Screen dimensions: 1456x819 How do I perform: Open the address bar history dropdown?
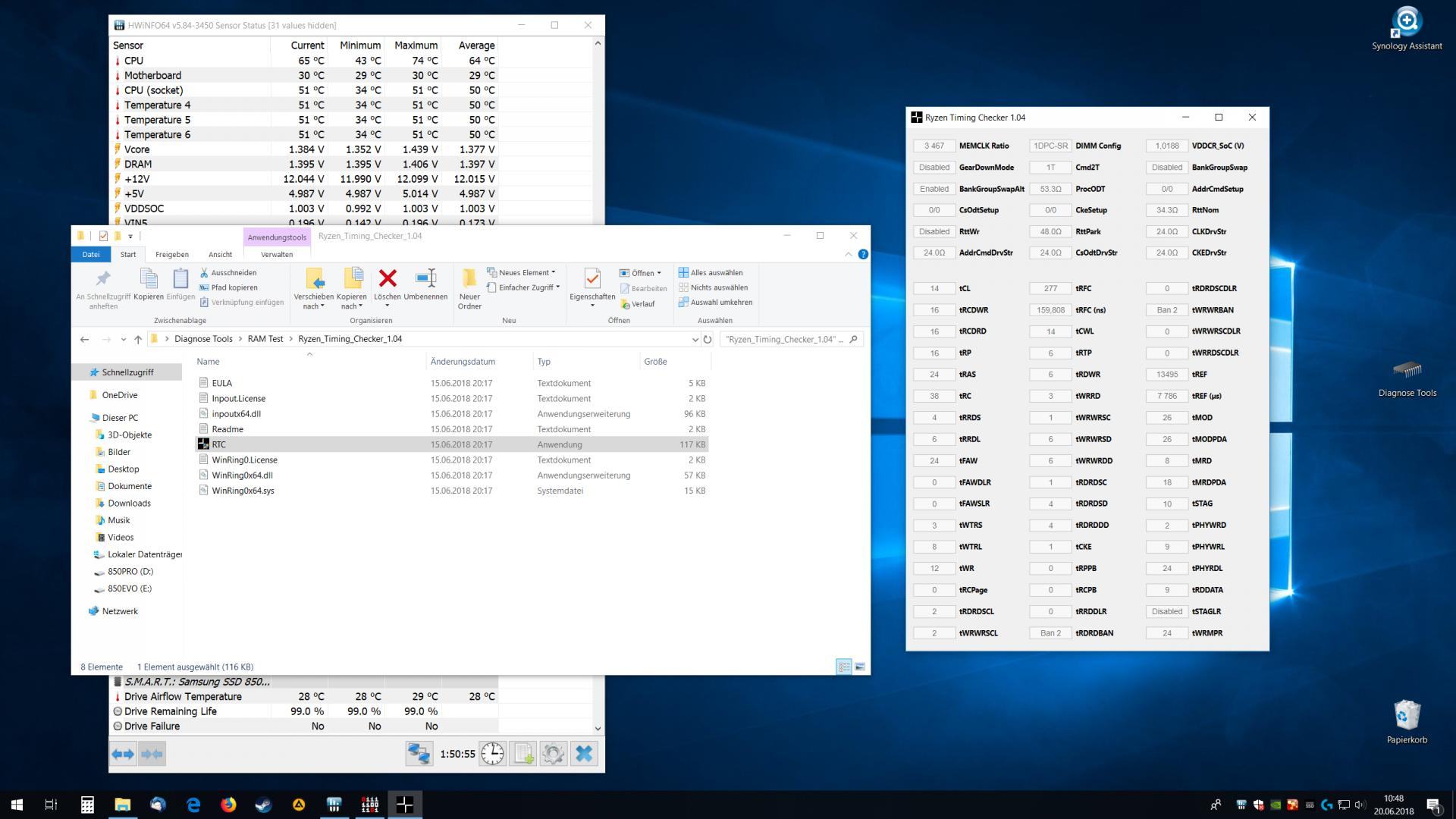pos(695,340)
